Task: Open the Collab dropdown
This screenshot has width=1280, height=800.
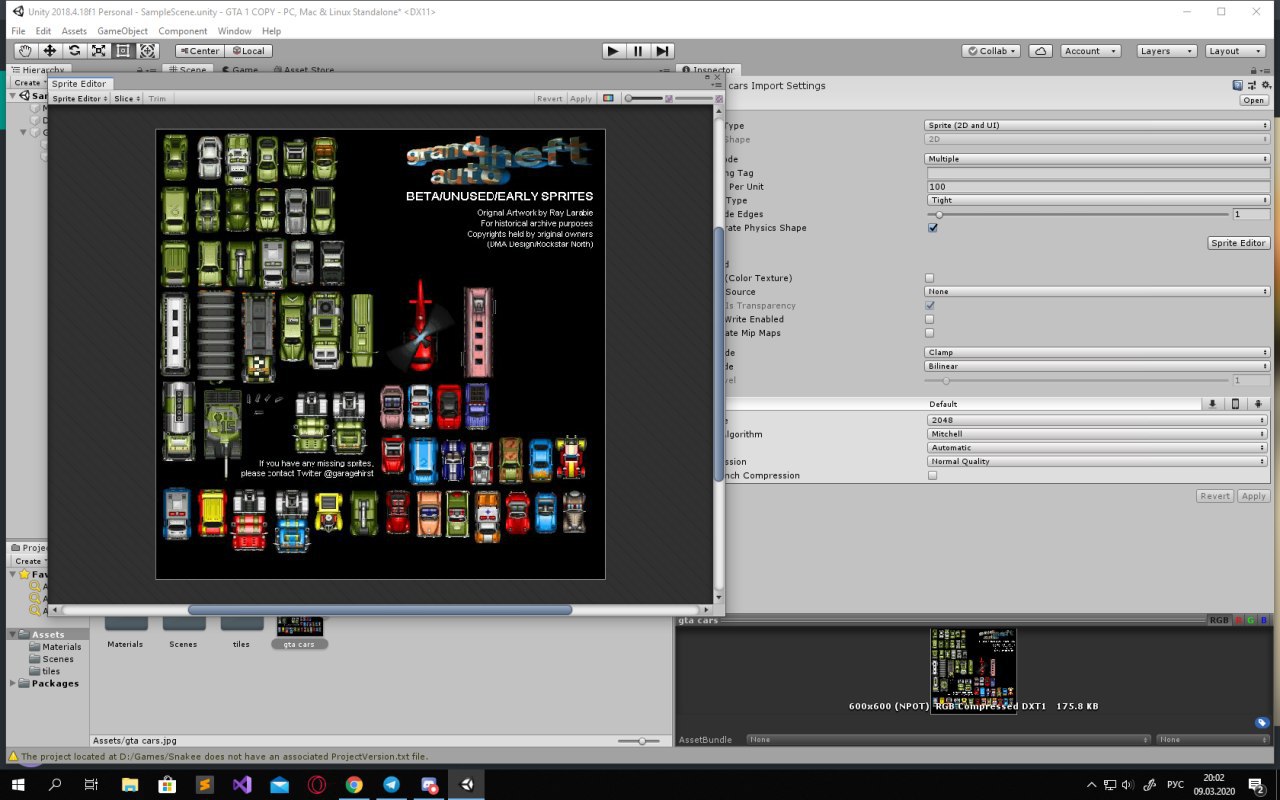Action: coord(991,51)
